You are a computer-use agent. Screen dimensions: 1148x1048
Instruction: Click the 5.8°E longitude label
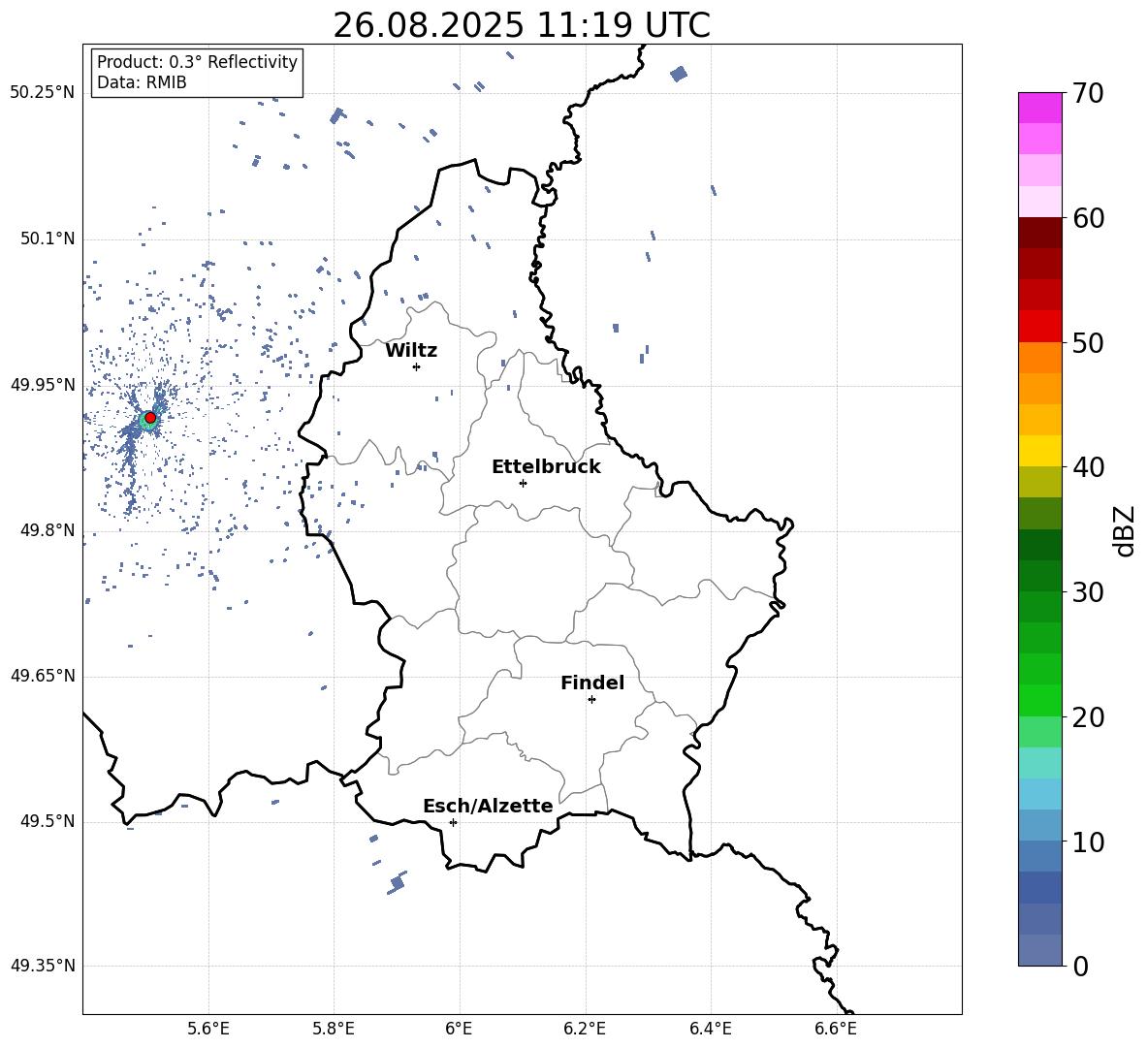[334, 1029]
